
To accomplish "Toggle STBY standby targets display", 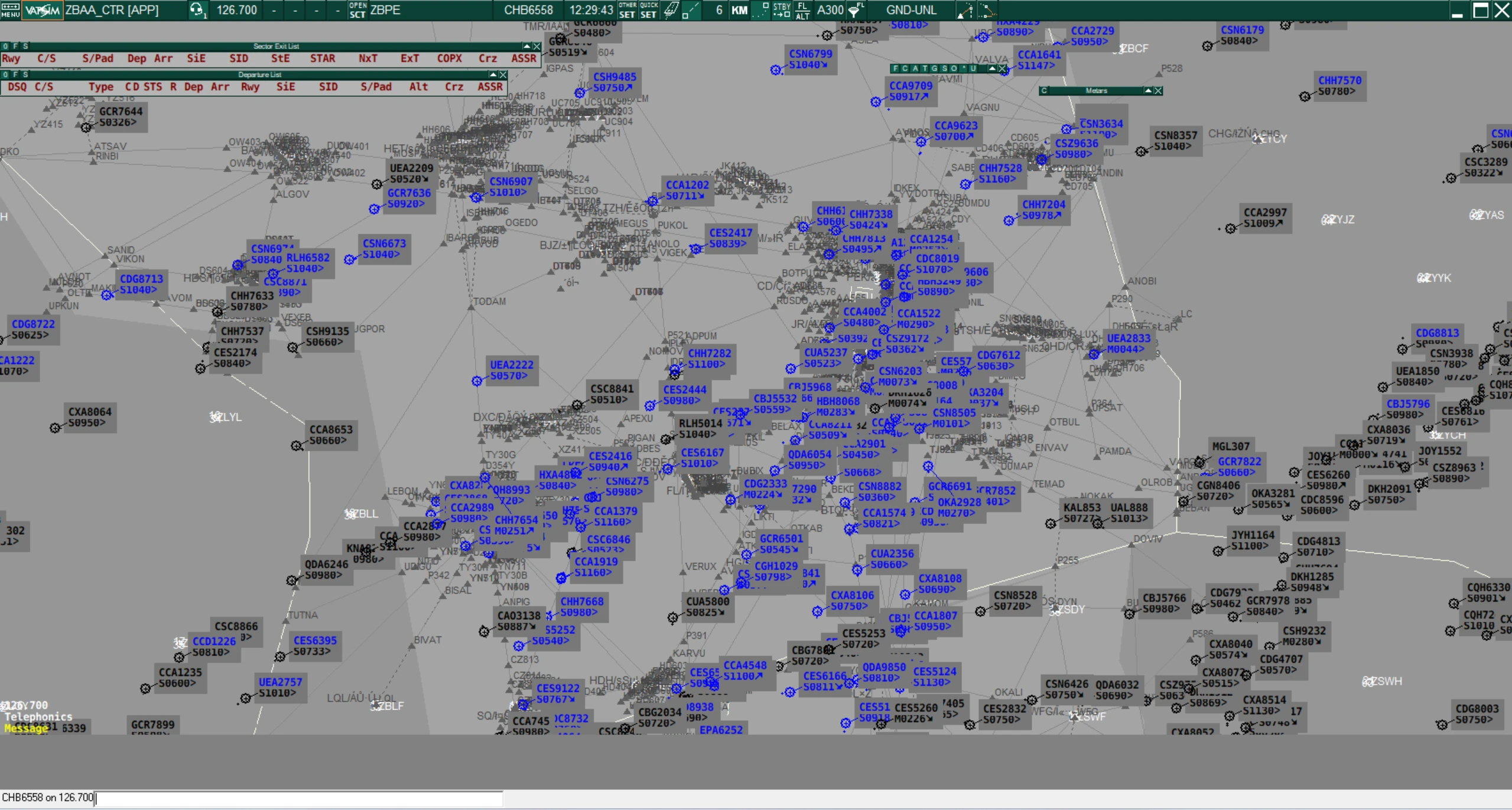I will point(782,10).
